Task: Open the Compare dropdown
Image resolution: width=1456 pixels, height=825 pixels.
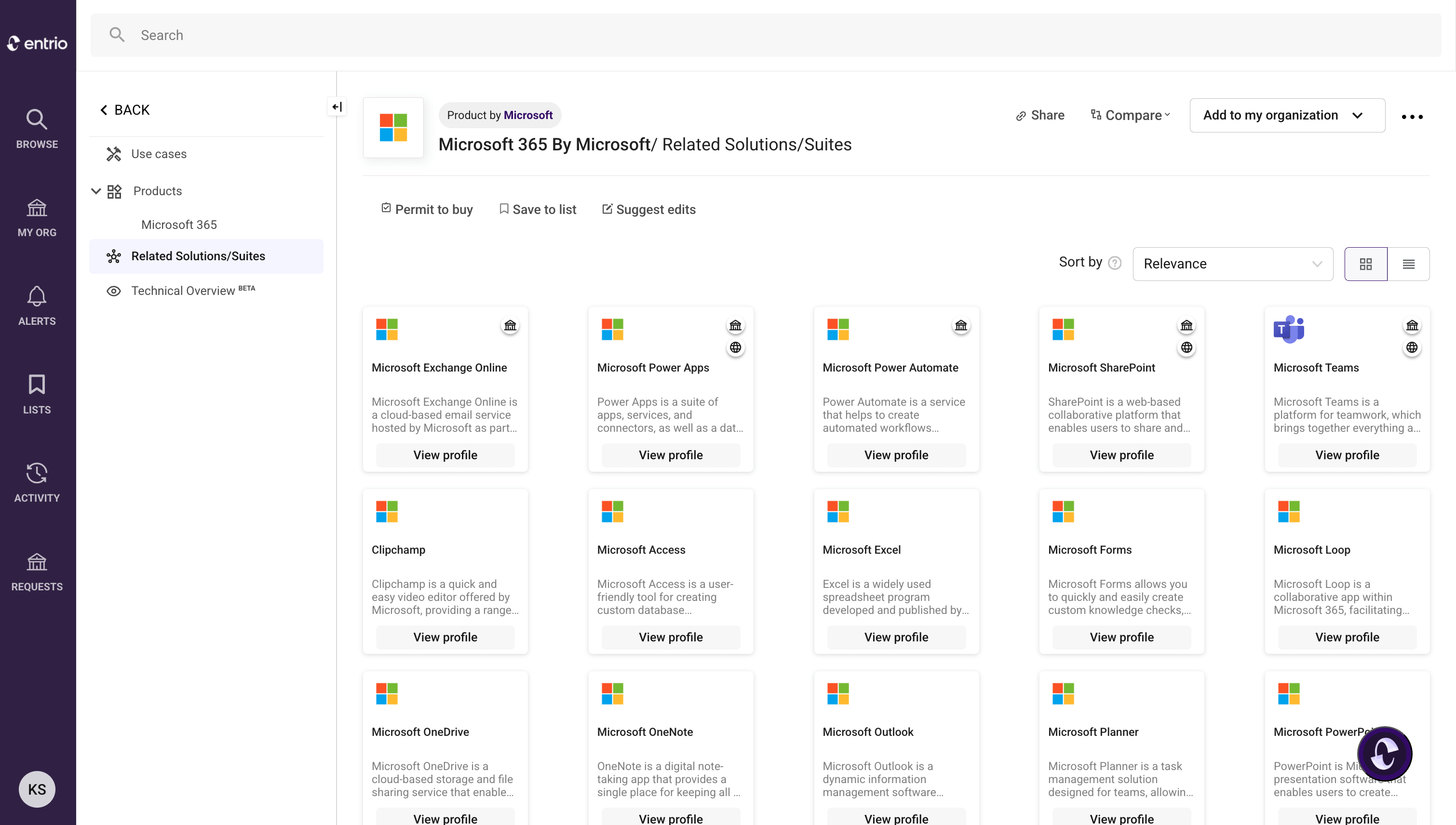Action: tap(1131, 115)
